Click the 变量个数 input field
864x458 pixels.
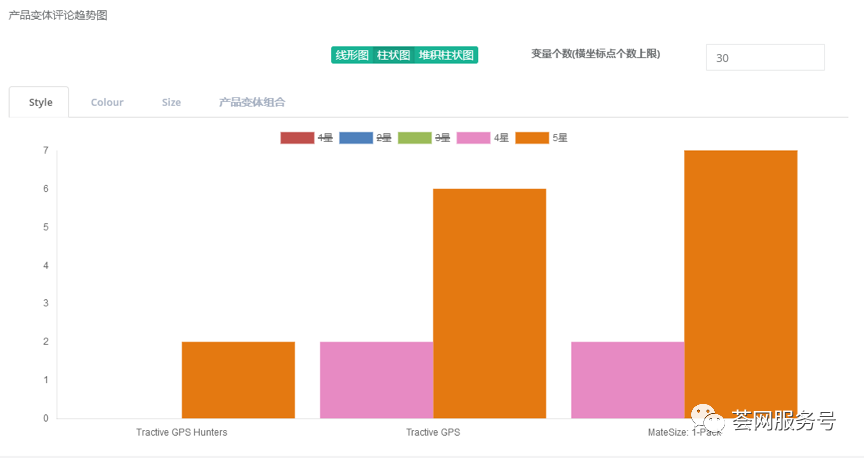pyautogui.click(x=765, y=58)
